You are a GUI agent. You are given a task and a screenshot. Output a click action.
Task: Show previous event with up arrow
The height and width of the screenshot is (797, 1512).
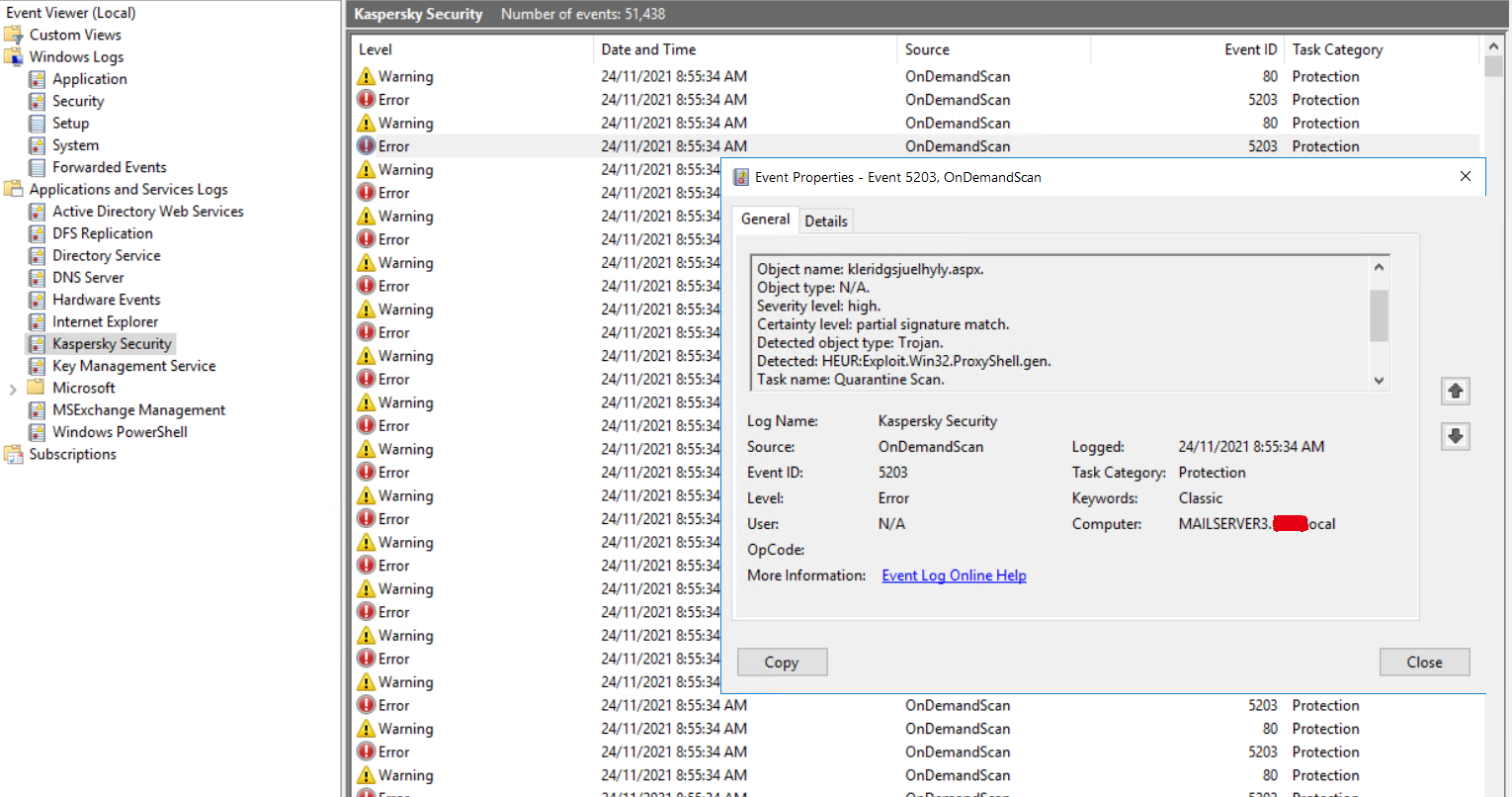pyautogui.click(x=1455, y=391)
